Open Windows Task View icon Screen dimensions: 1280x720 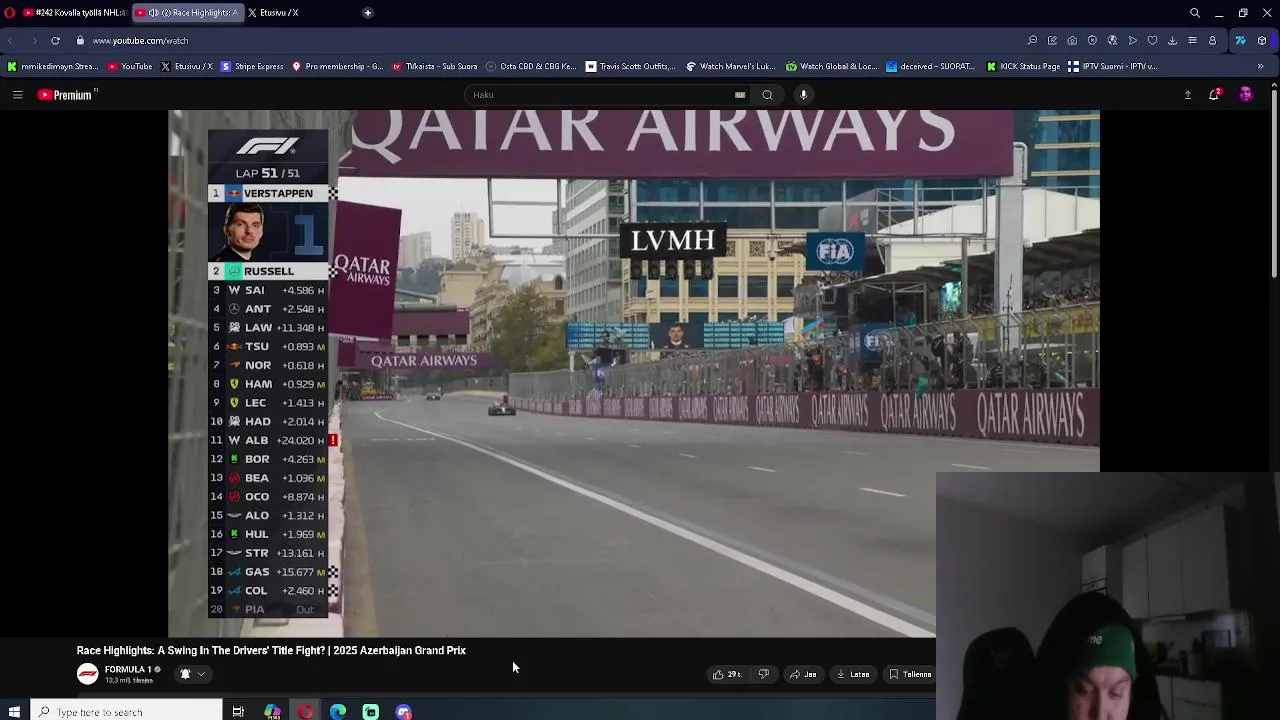238,712
